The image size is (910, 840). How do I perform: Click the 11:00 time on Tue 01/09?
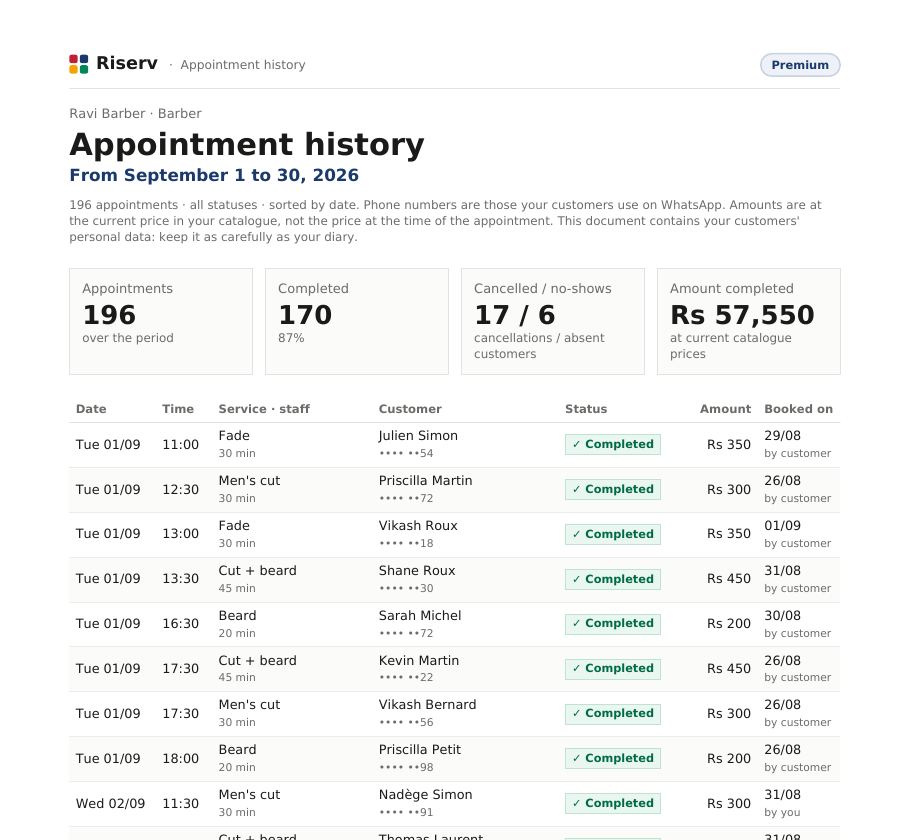pos(180,445)
